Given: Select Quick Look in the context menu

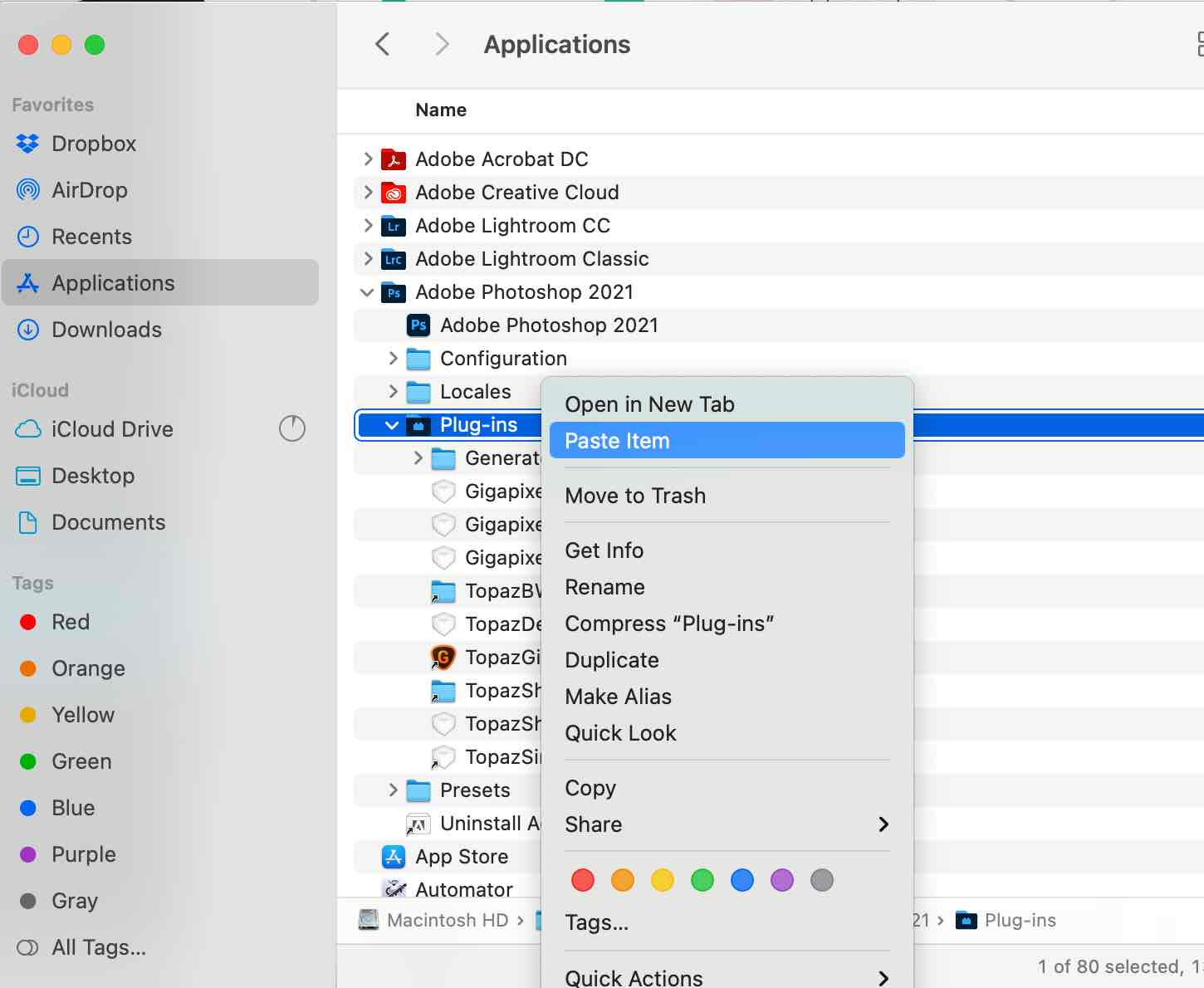Looking at the screenshot, I should click(727, 733).
